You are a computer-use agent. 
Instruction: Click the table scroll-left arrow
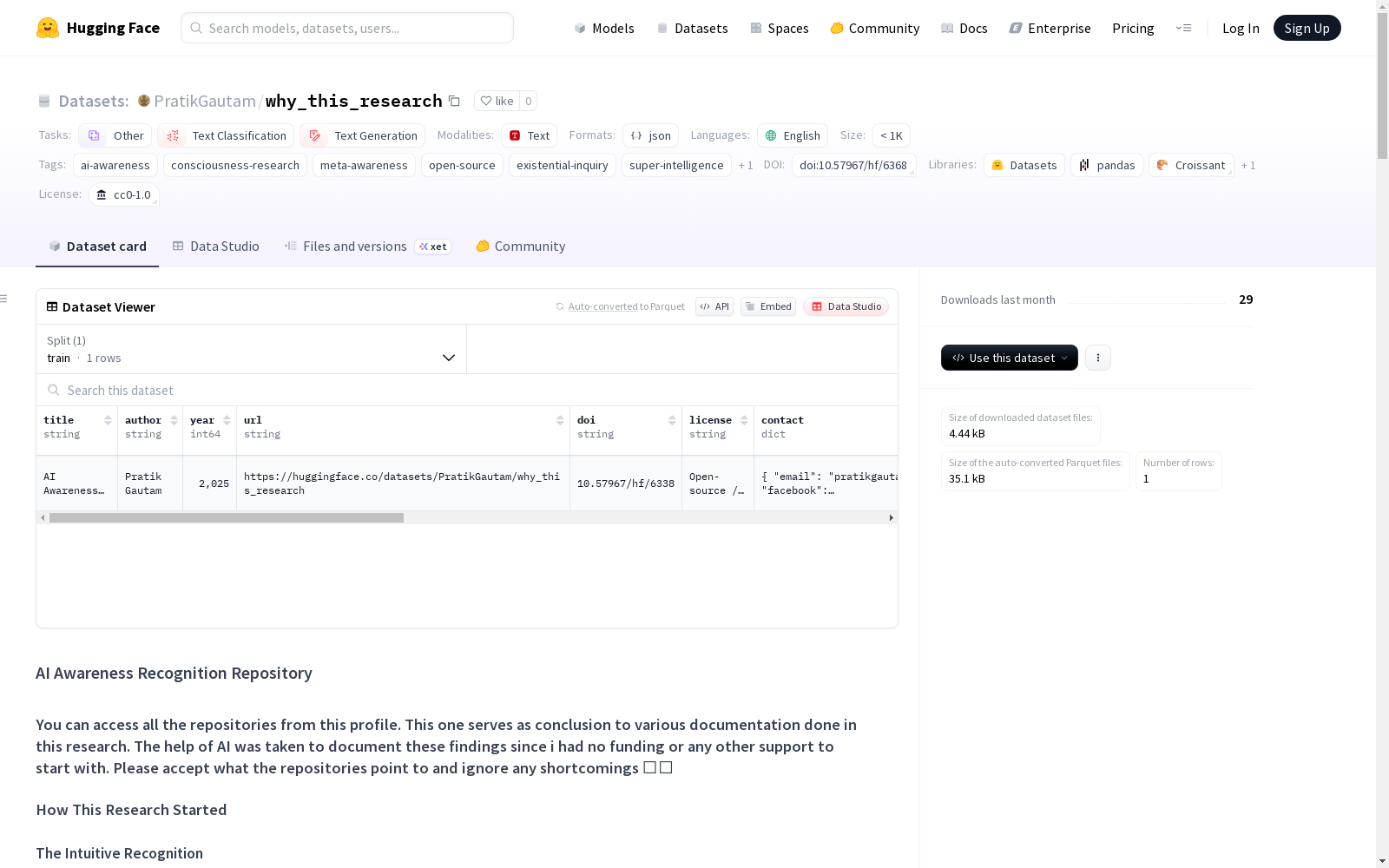point(43,518)
